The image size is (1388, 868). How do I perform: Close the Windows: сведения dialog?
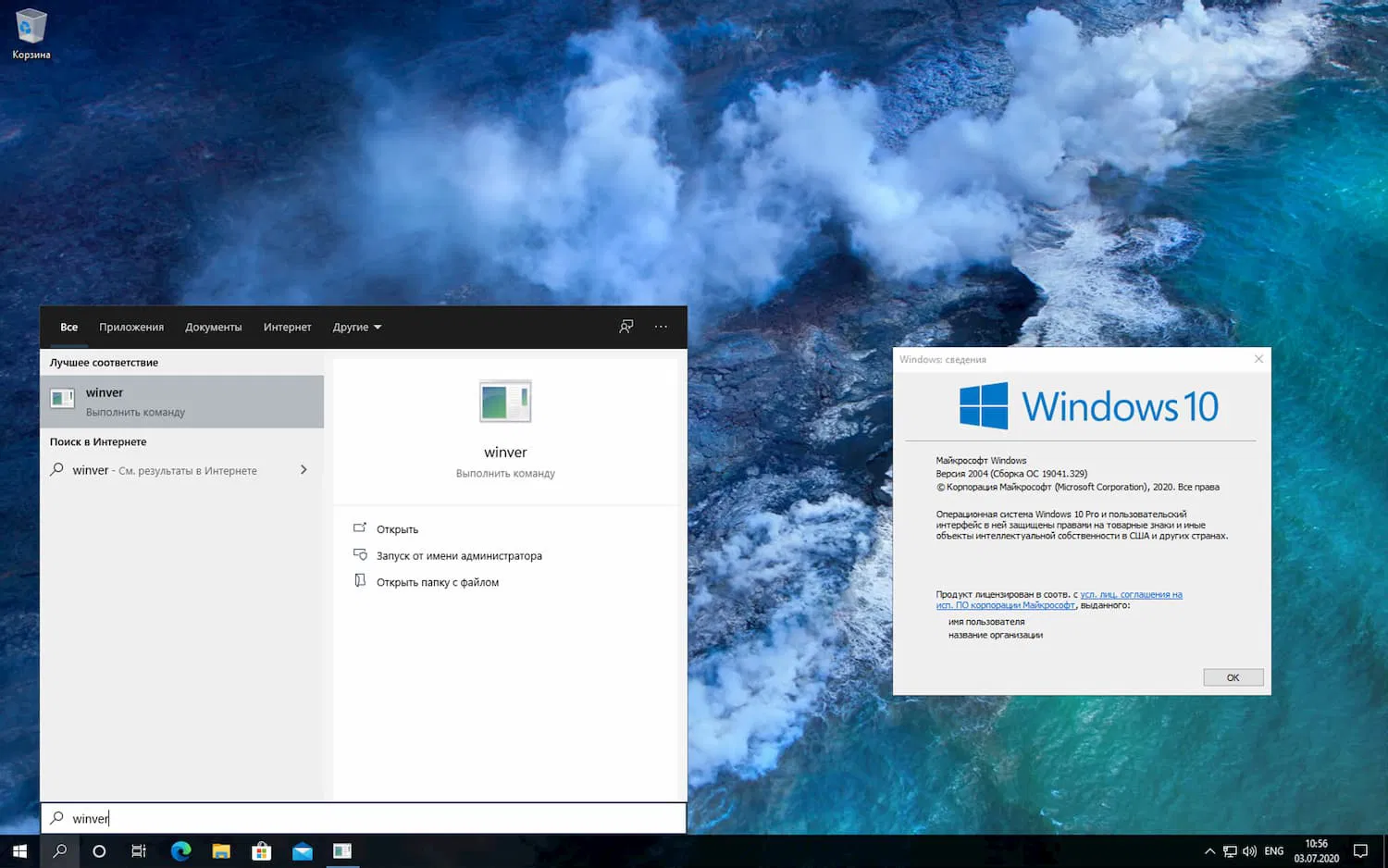coord(1258,359)
